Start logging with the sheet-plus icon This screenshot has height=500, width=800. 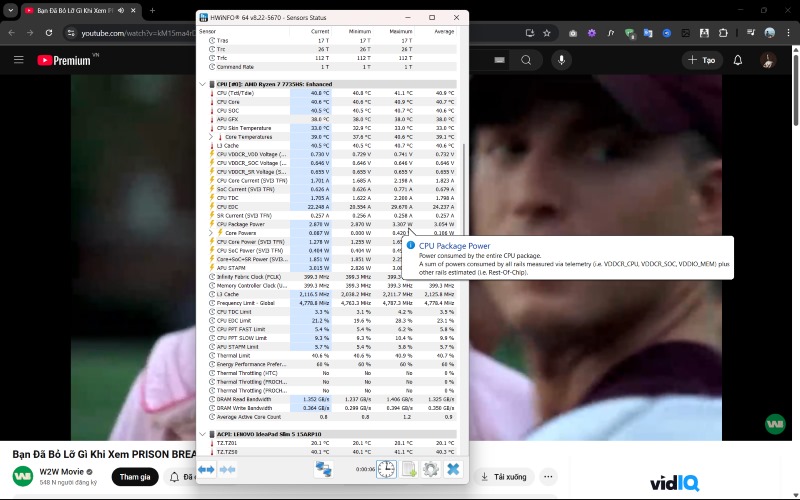[x=409, y=469]
